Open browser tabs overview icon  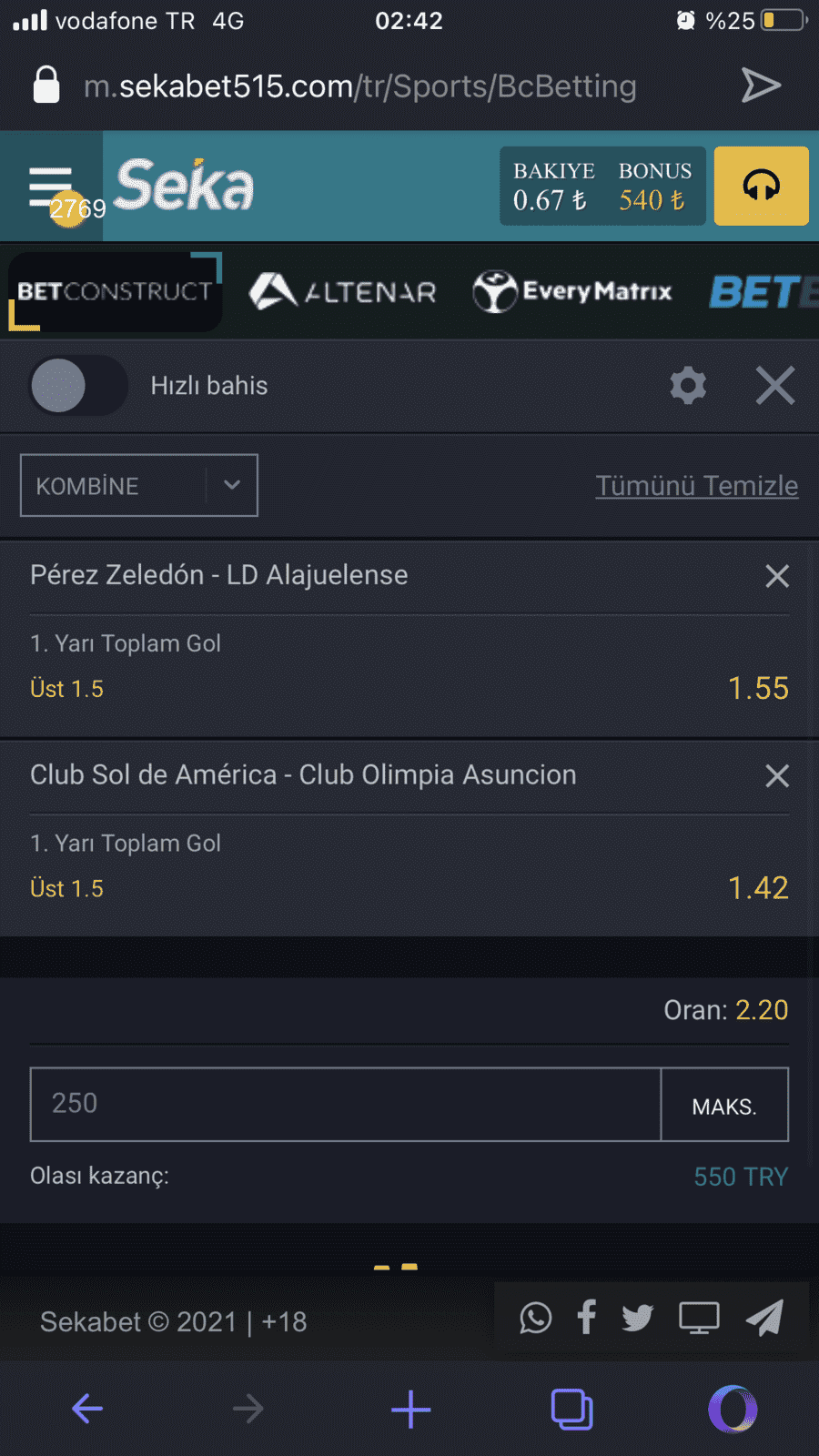[571, 1410]
